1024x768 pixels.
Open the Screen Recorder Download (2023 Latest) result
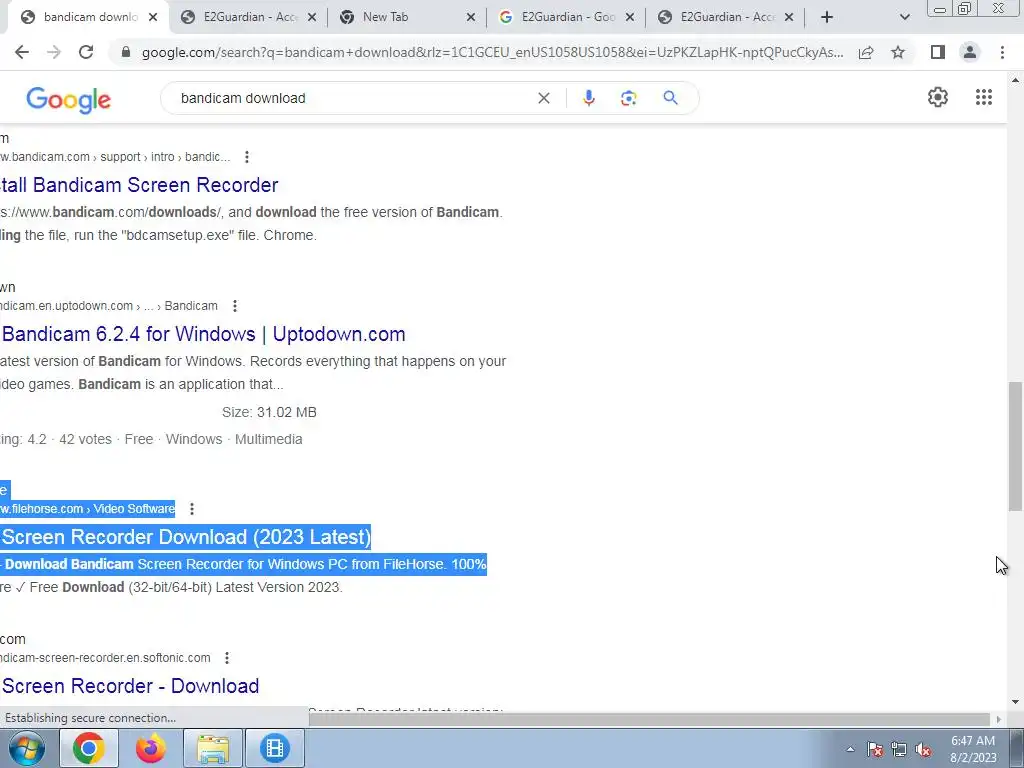[185, 537]
